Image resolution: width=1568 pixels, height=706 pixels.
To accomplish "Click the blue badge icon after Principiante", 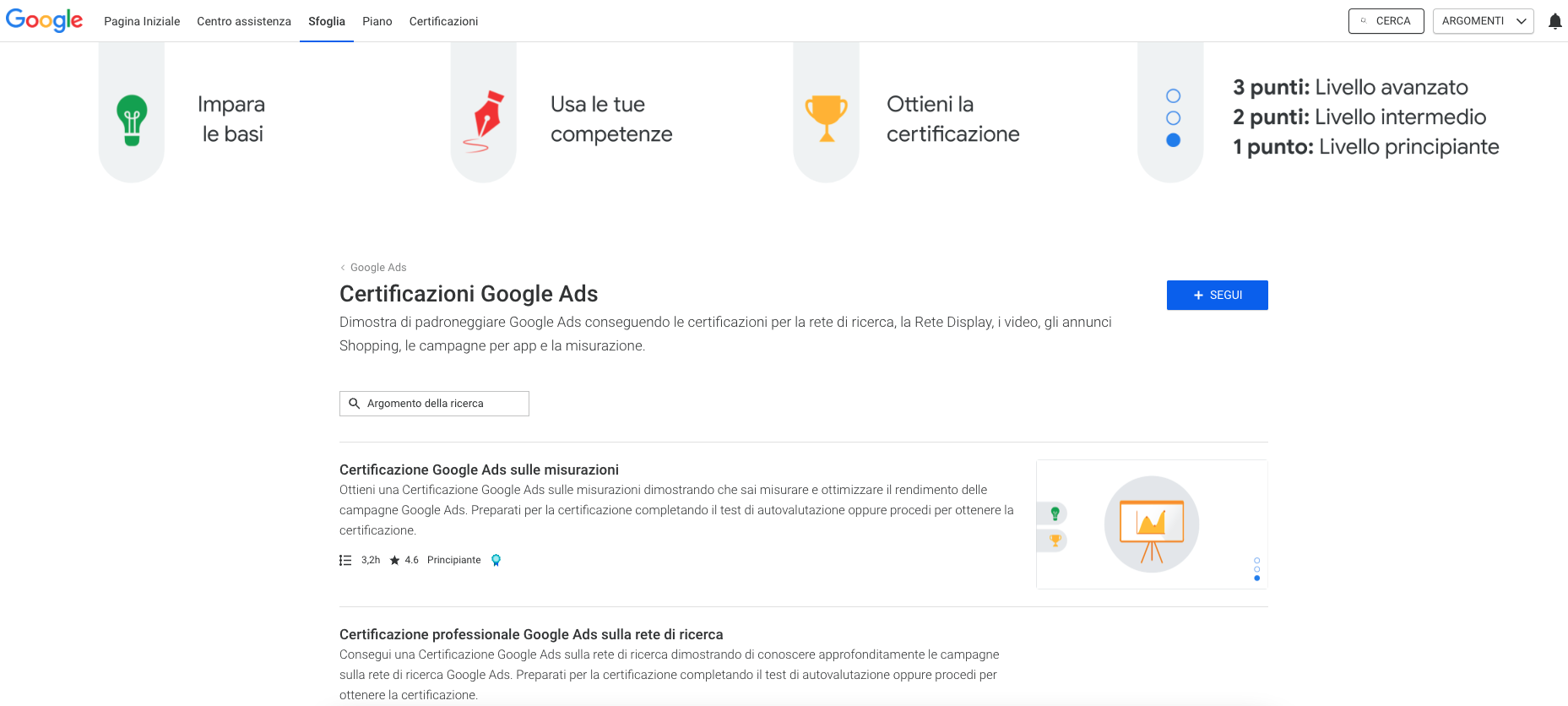I will click(x=496, y=560).
